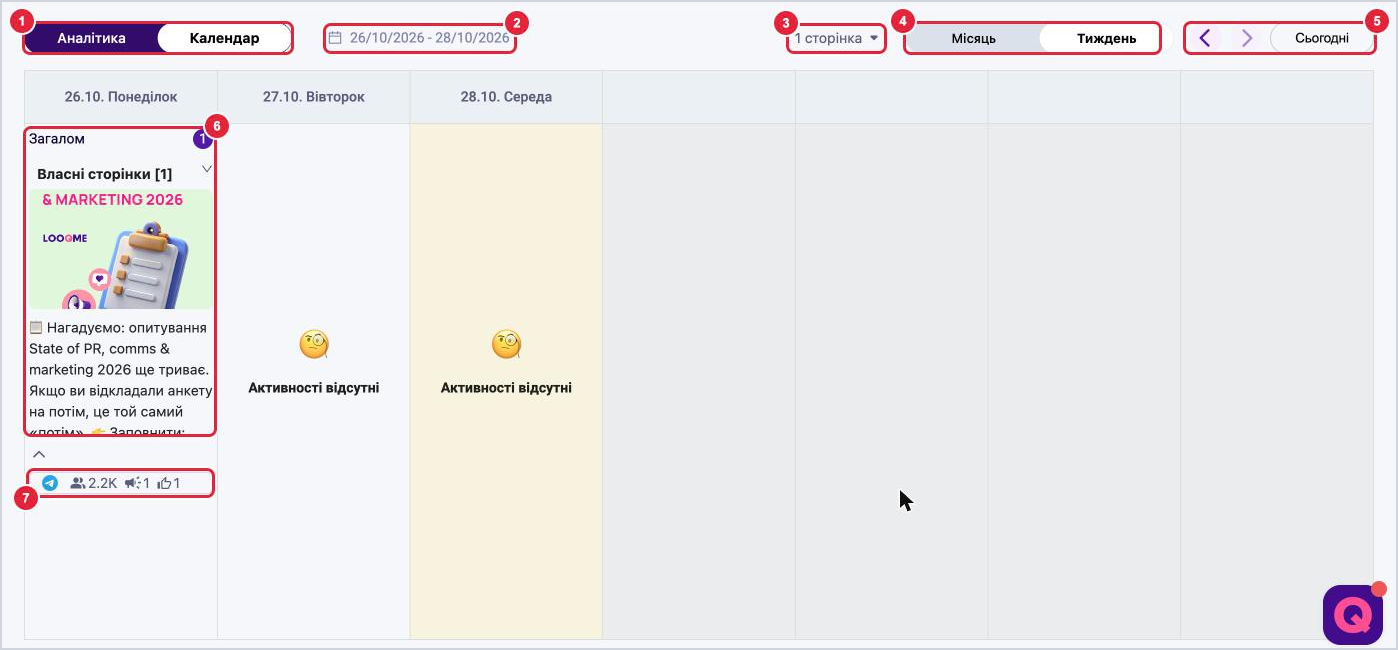Click the megaphone posts icon

click(x=133, y=483)
